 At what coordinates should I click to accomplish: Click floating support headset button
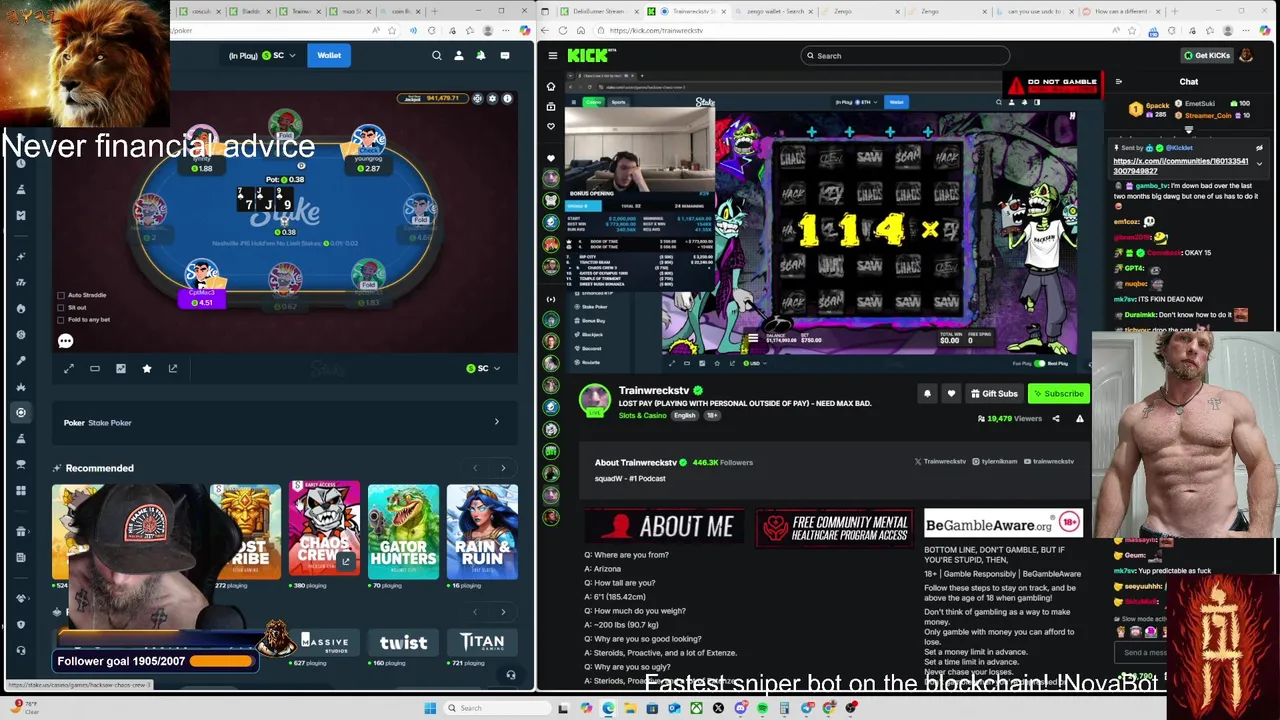tap(510, 675)
